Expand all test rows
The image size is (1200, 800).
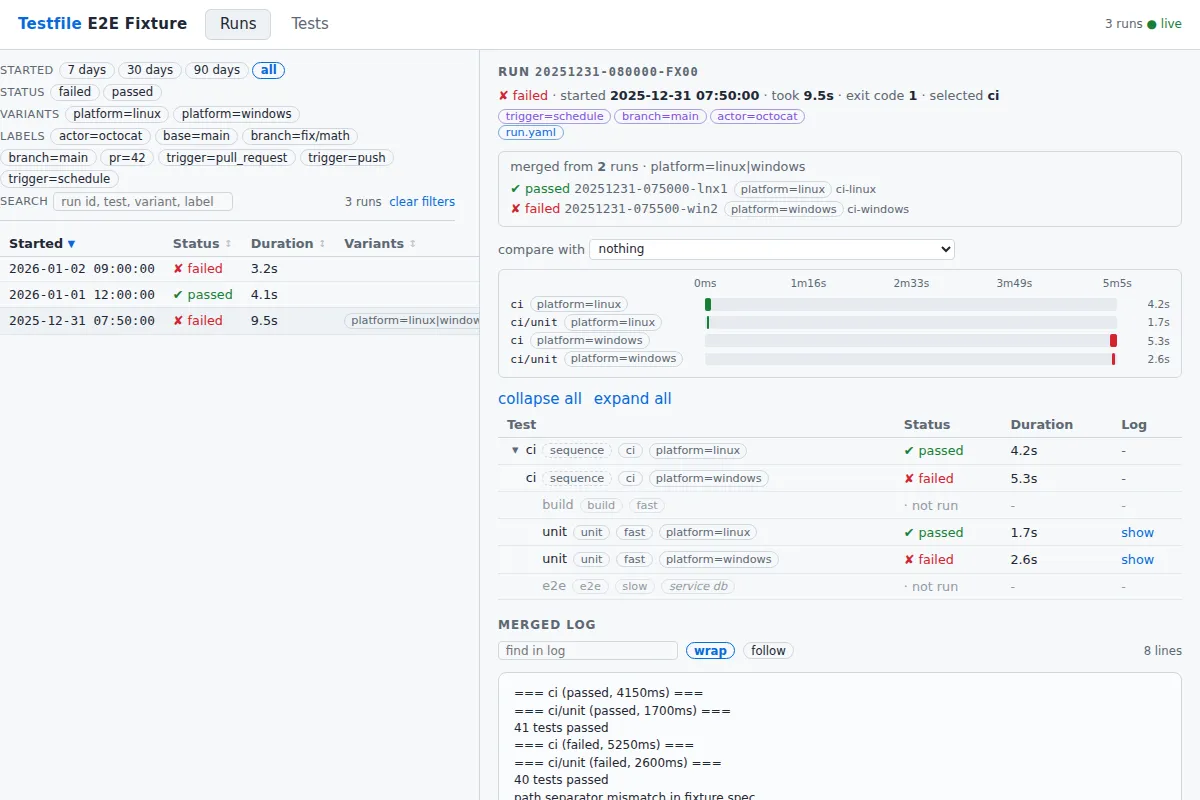tap(633, 398)
